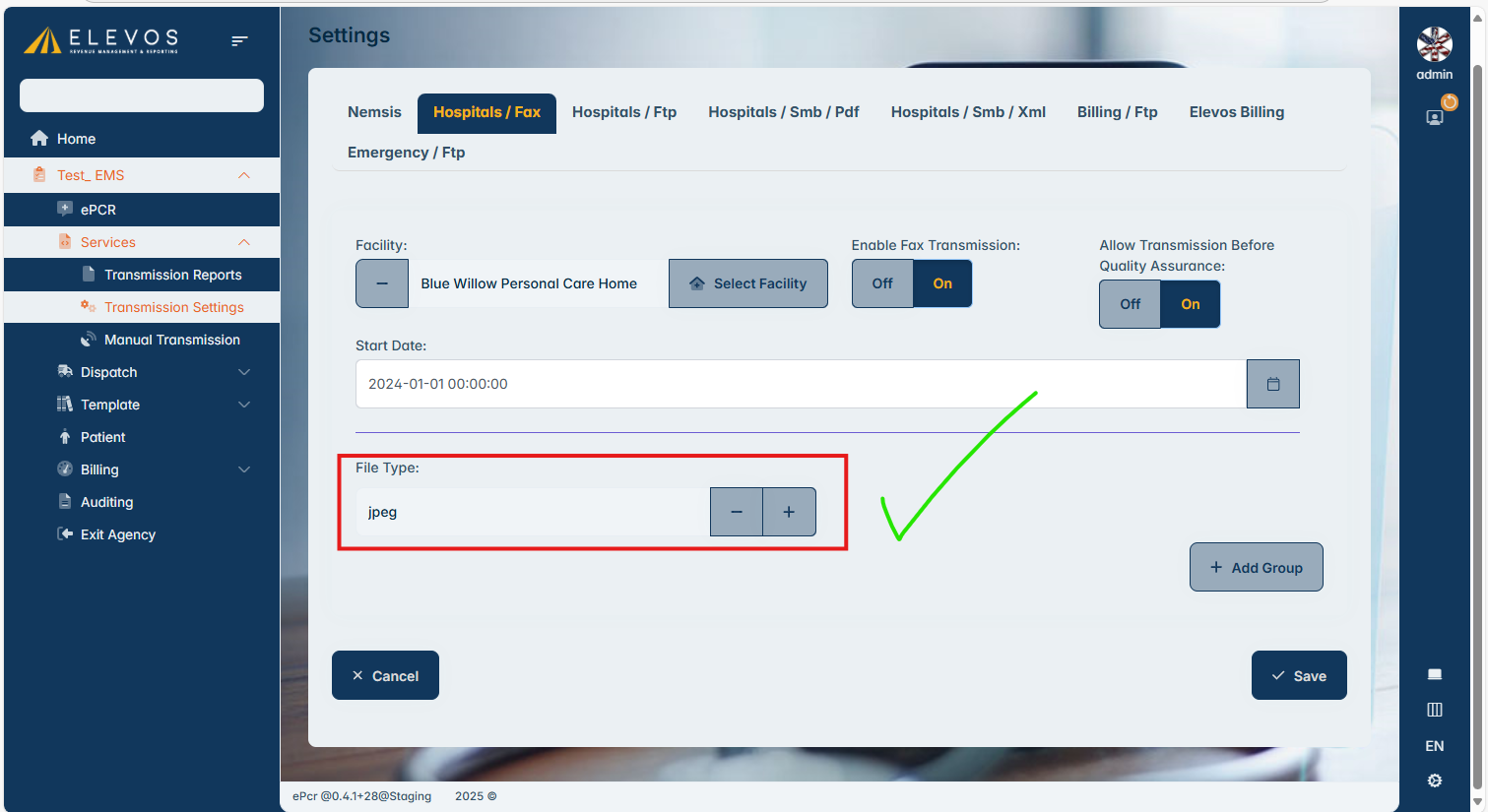Remove facility with the minus button
Screen dimensions: 1488x812
click(x=382, y=283)
